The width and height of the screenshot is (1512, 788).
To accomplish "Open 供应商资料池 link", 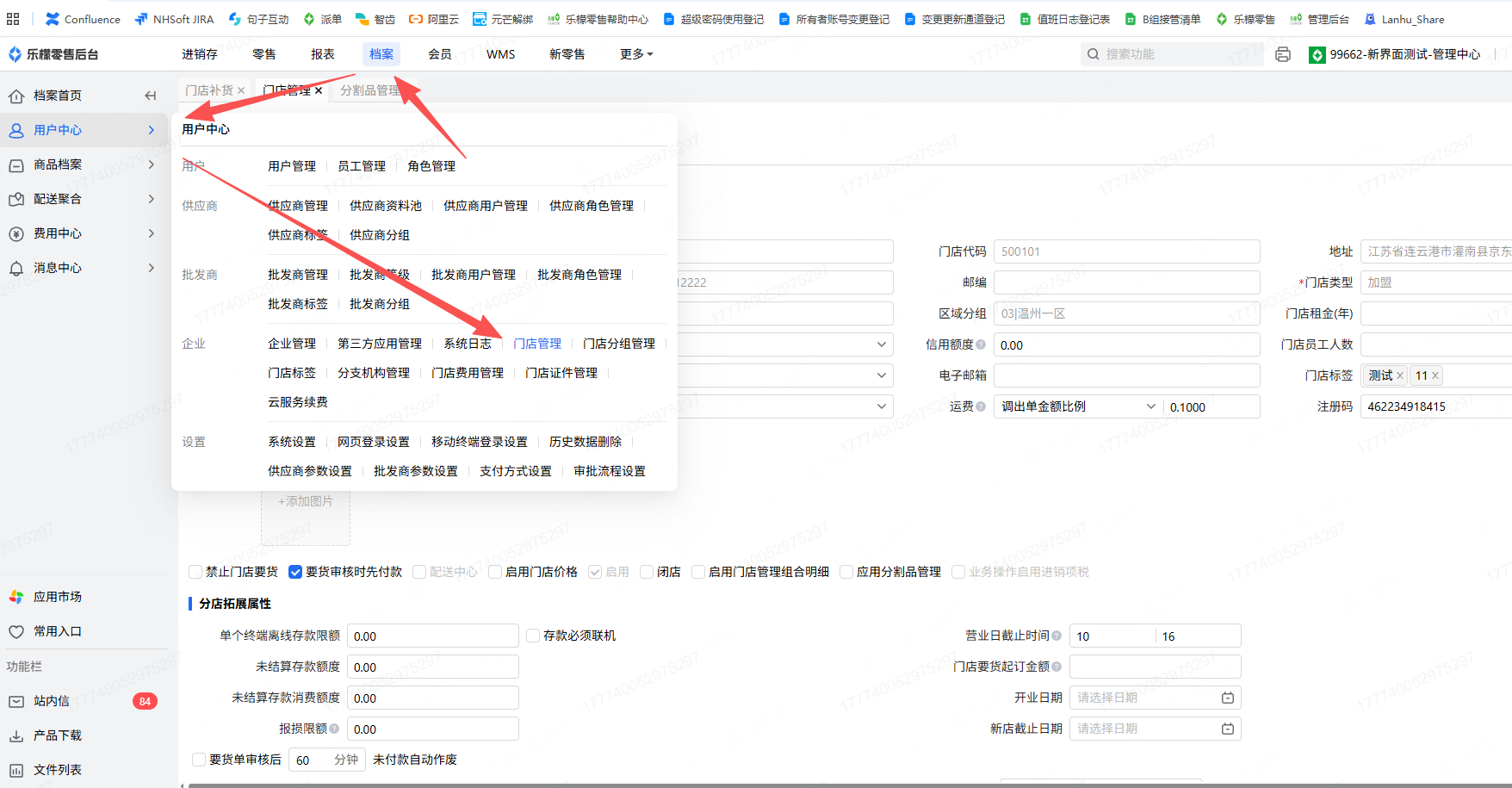I will point(386,206).
